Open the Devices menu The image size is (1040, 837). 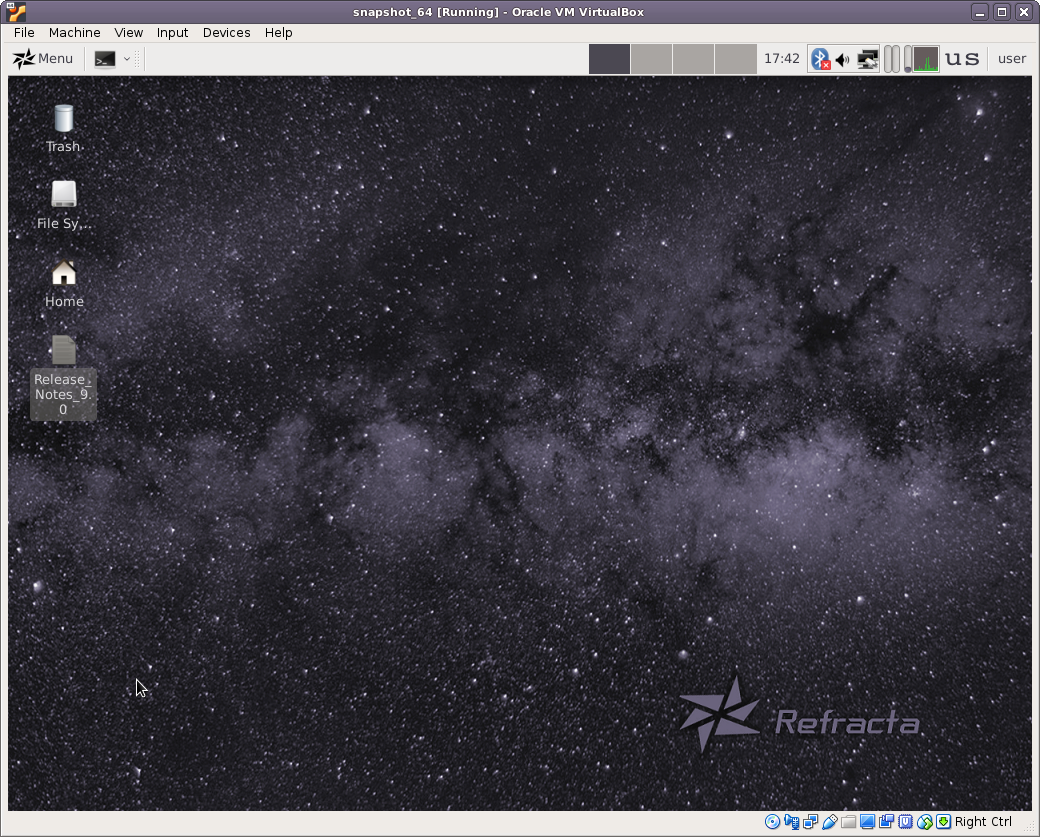[x=226, y=32]
